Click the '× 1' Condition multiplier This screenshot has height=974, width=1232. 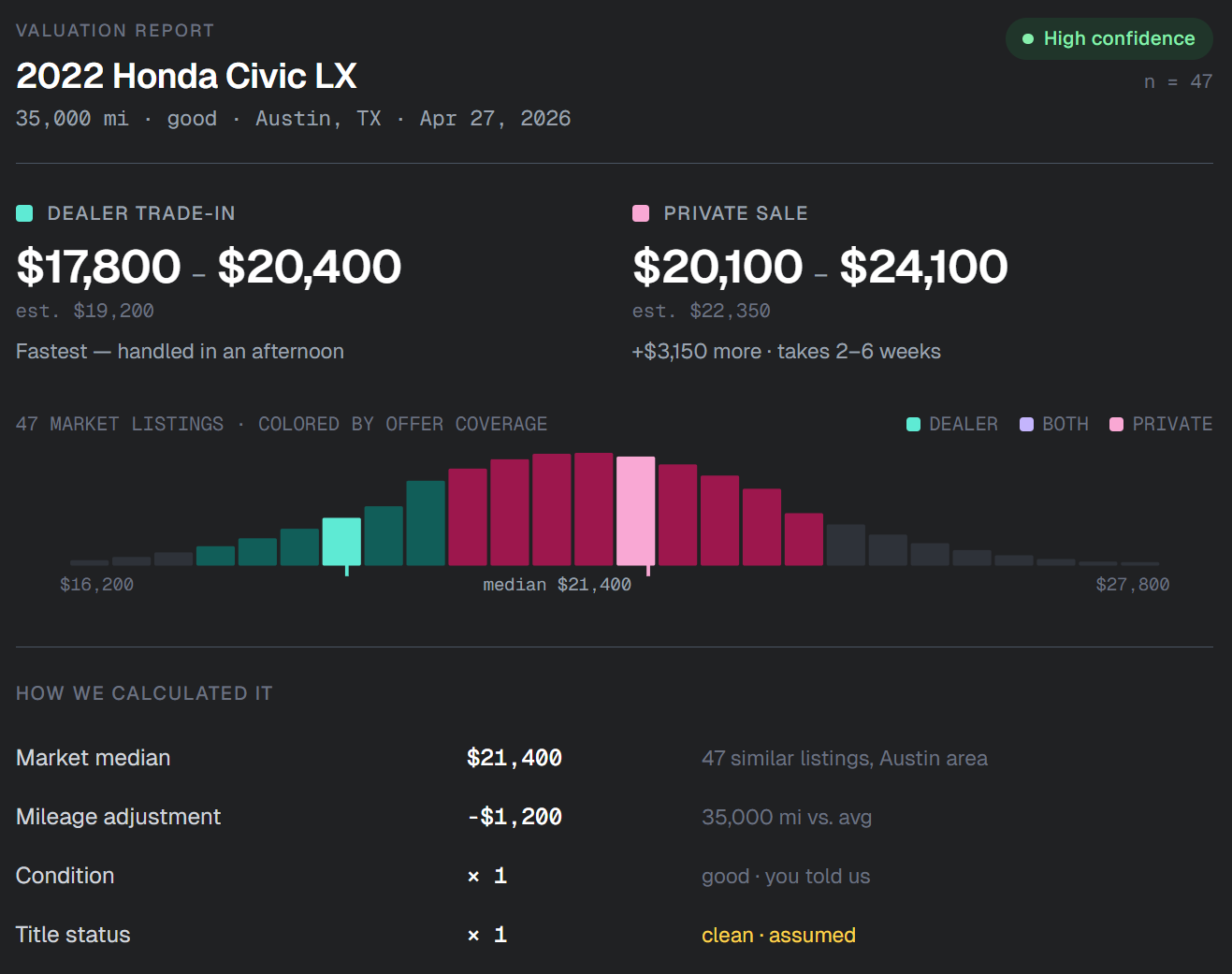(487, 876)
